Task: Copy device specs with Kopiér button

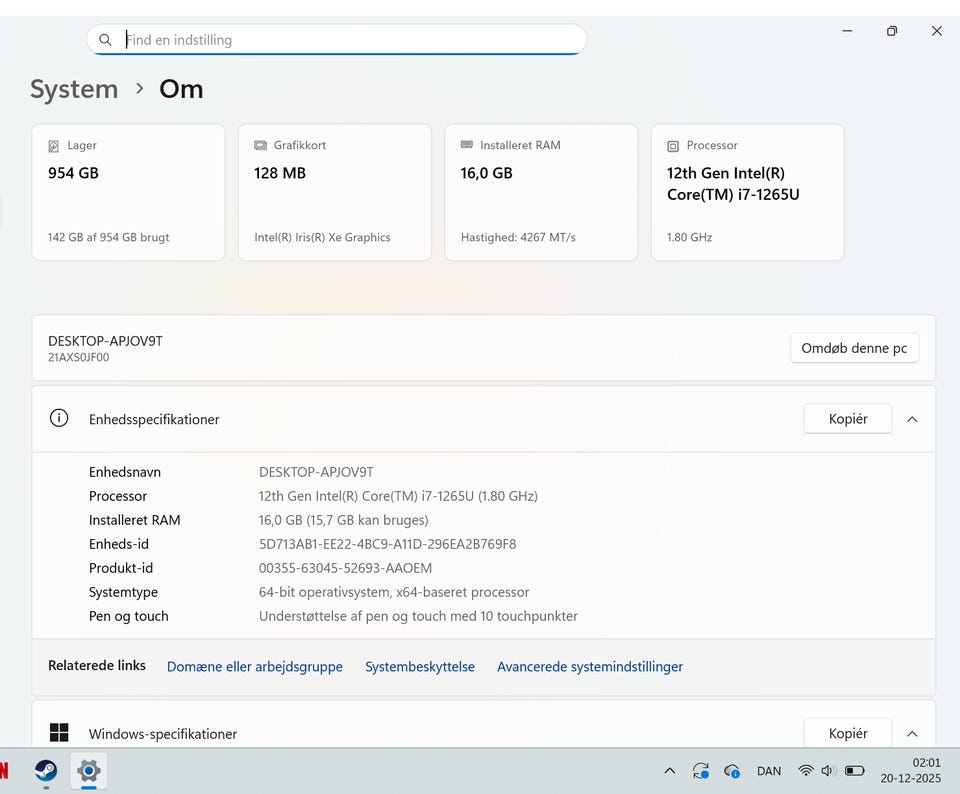Action: point(847,419)
